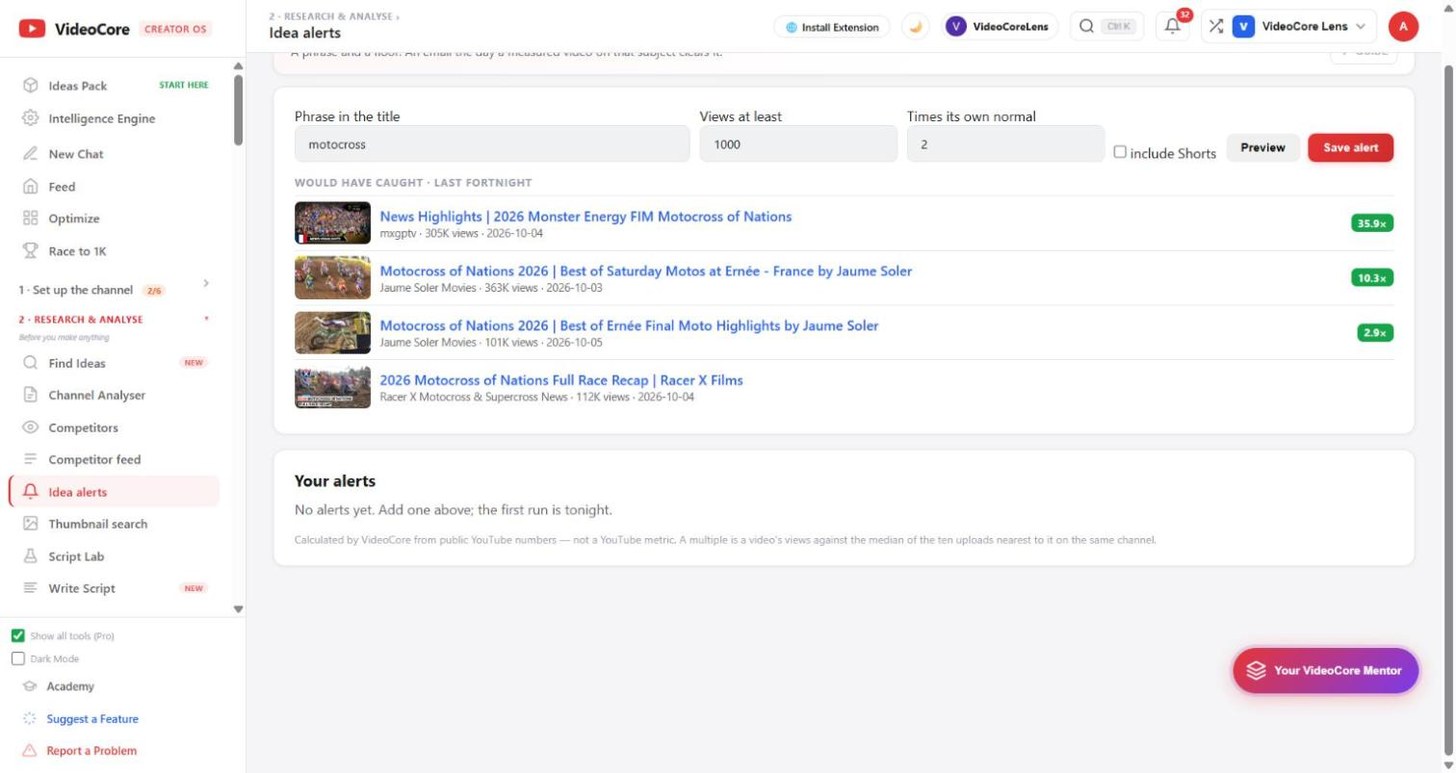Open the Academy menu item
1456x773 pixels.
[70, 687]
